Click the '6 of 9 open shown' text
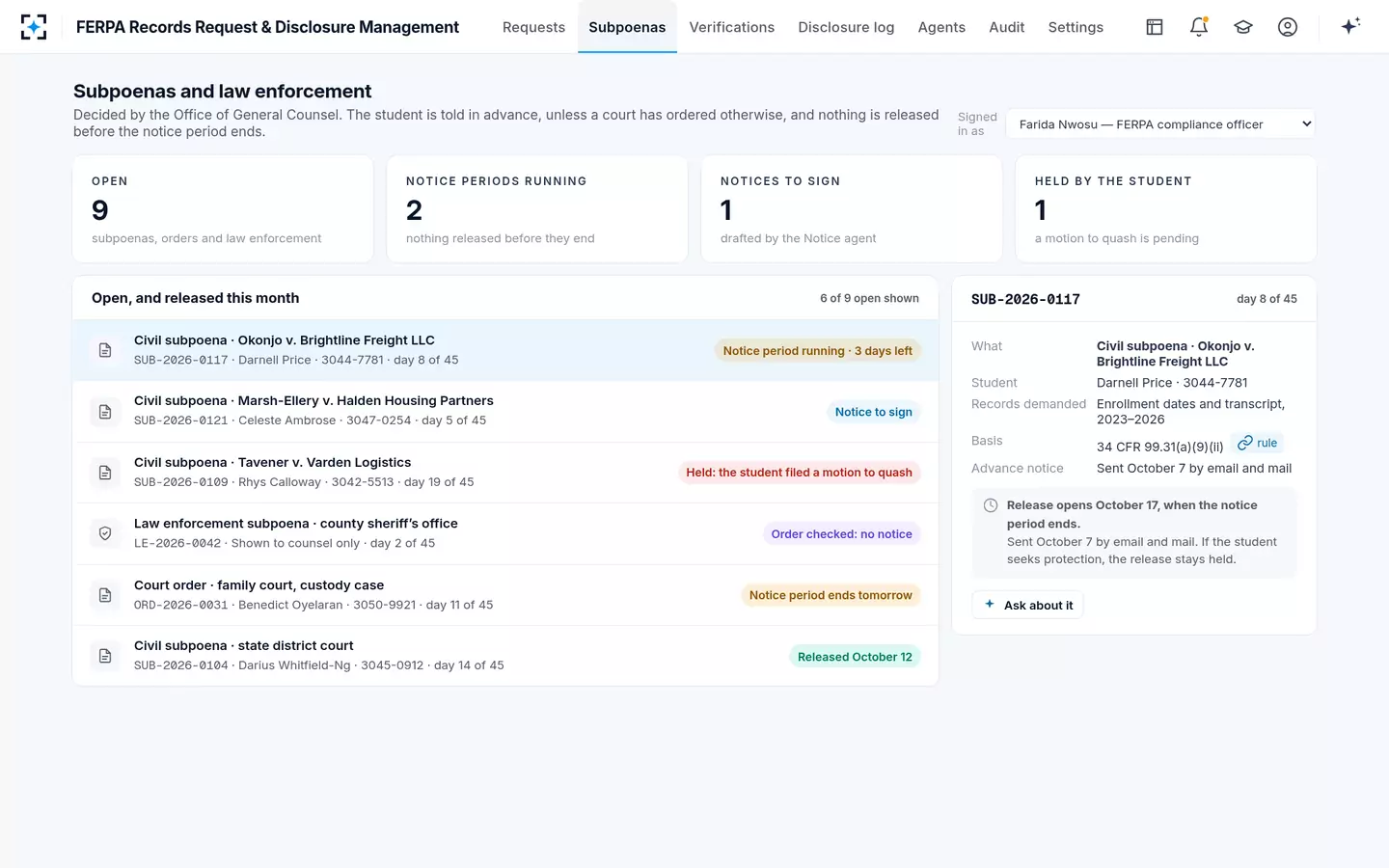 [x=869, y=298]
